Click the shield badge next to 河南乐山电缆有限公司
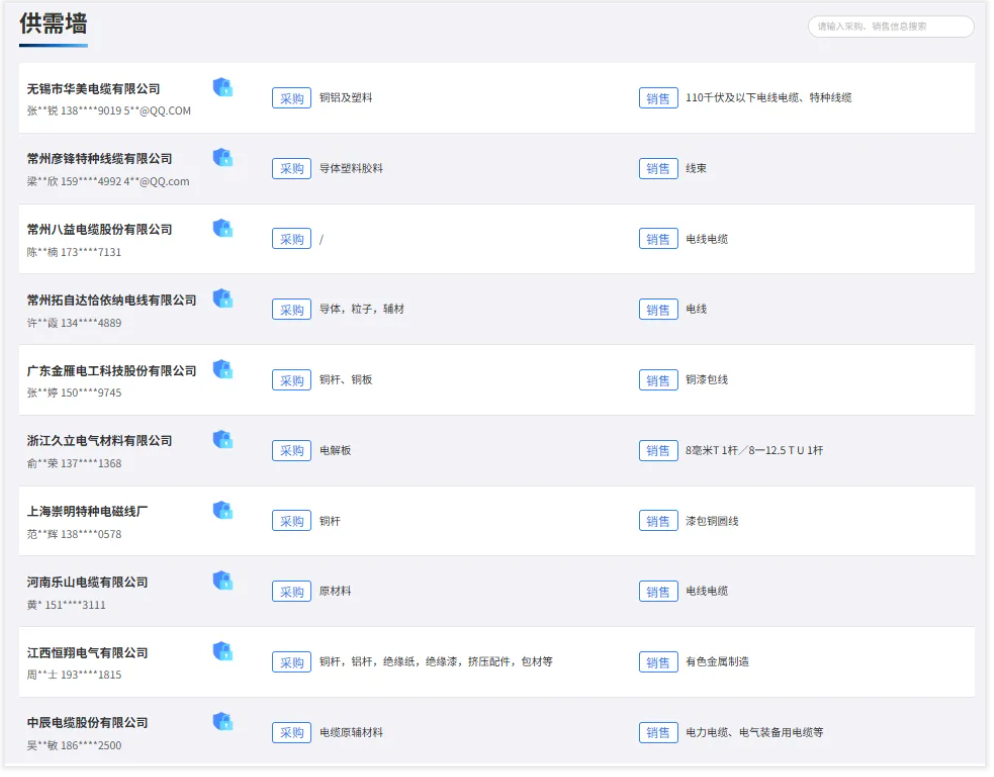Viewport: 994px width, 777px height. tap(223, 581)
